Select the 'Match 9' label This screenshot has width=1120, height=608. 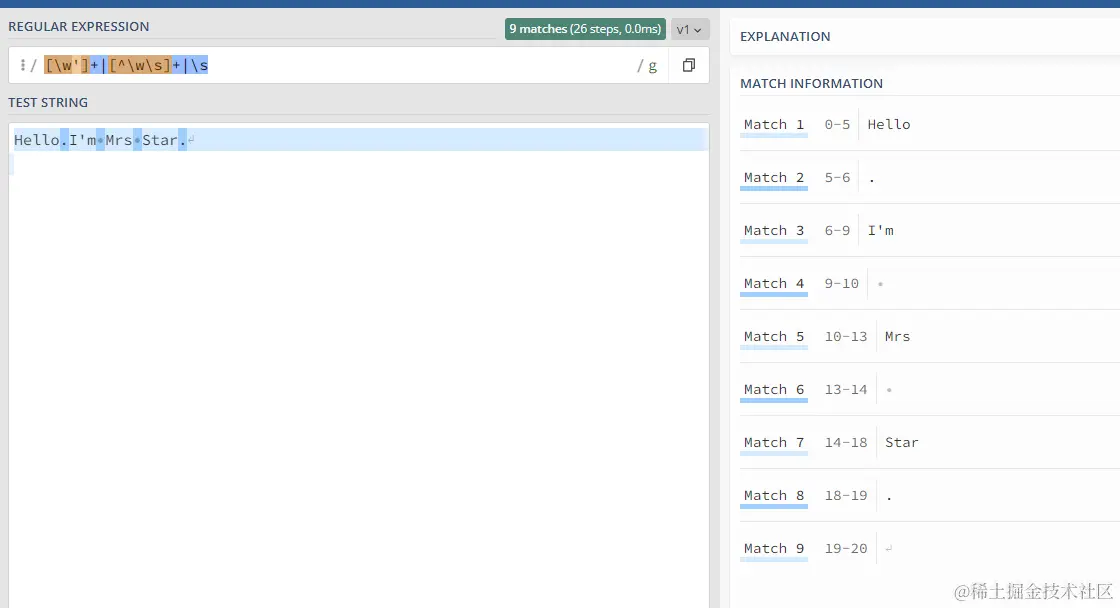point(774,548)
